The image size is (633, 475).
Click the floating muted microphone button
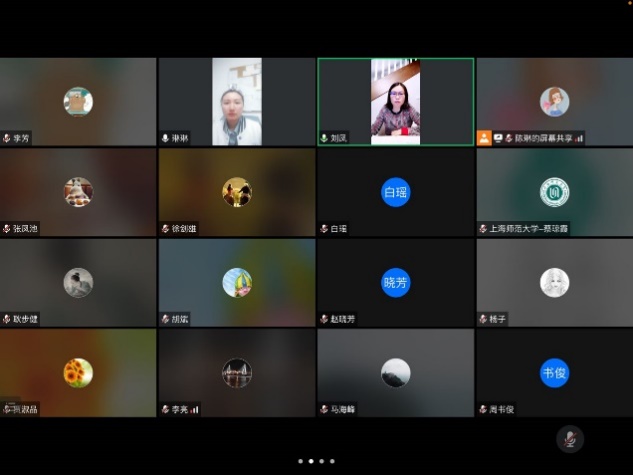[570, 439]
